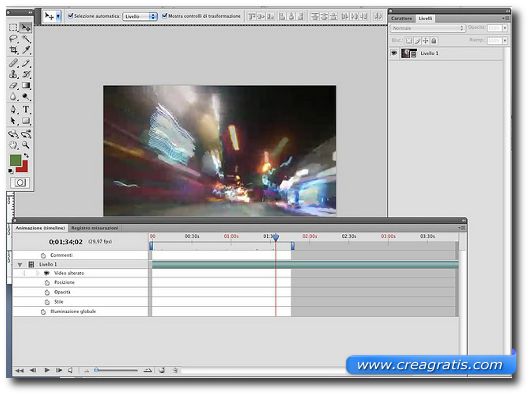The image size is (530, 396).
Task: Go to the first frame of timeline
Action: 20,371
